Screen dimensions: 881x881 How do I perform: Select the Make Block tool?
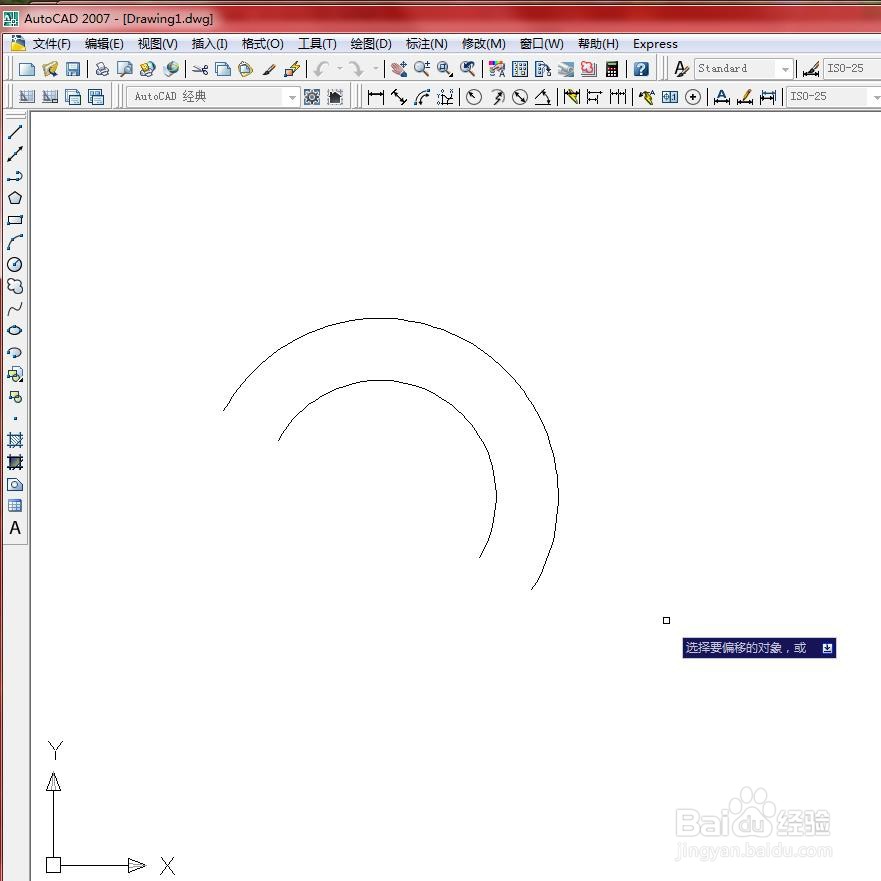15,397
